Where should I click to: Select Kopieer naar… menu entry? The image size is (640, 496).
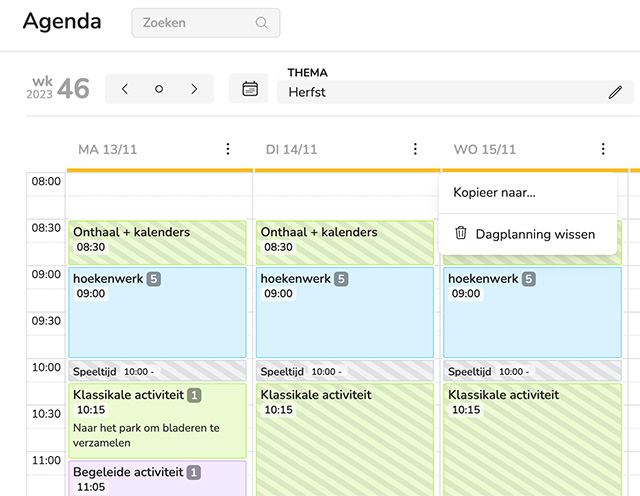pos(495,193)
